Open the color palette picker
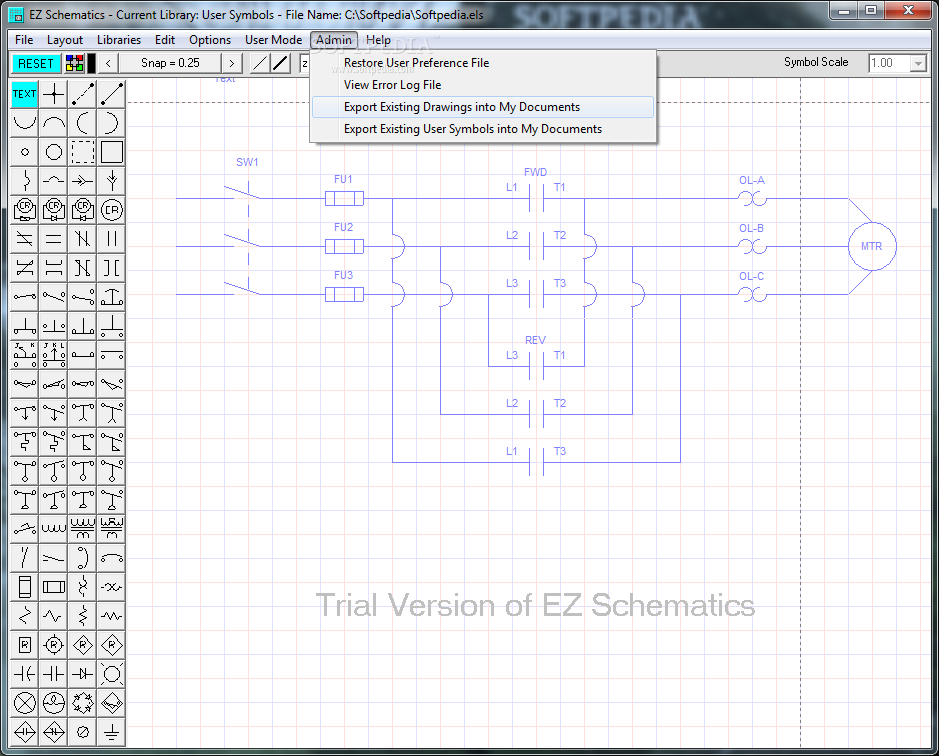This screenshot has width=939, height=756. tap(74, 63)
